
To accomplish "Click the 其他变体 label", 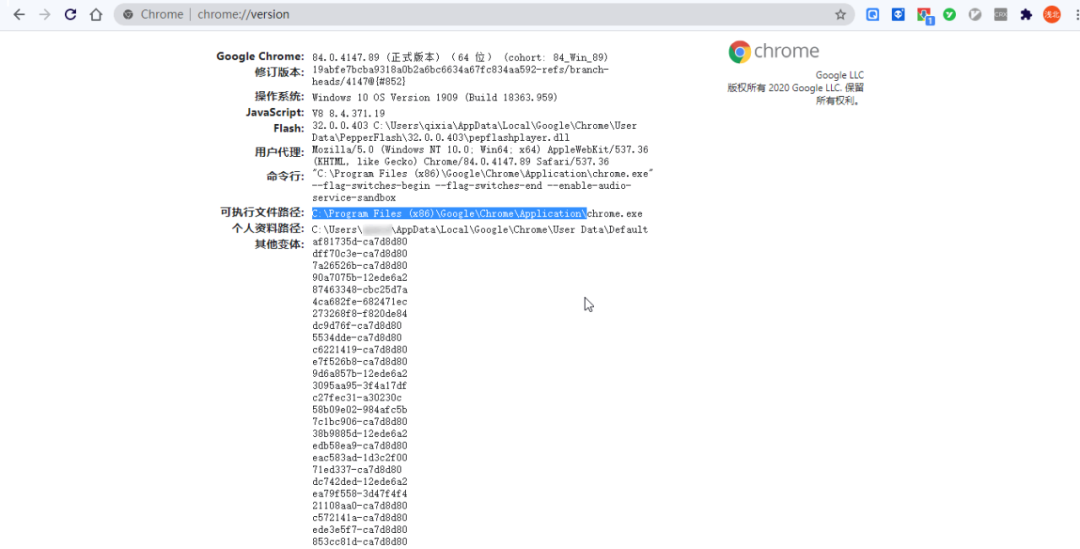I will (279, 245).
